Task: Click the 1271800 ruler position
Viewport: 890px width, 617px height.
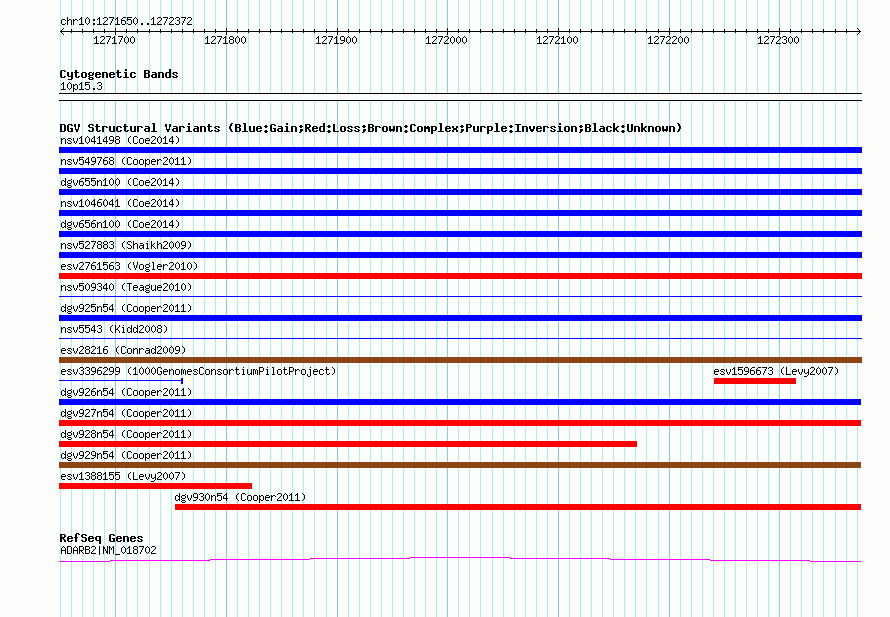Action: click(225, 40)
